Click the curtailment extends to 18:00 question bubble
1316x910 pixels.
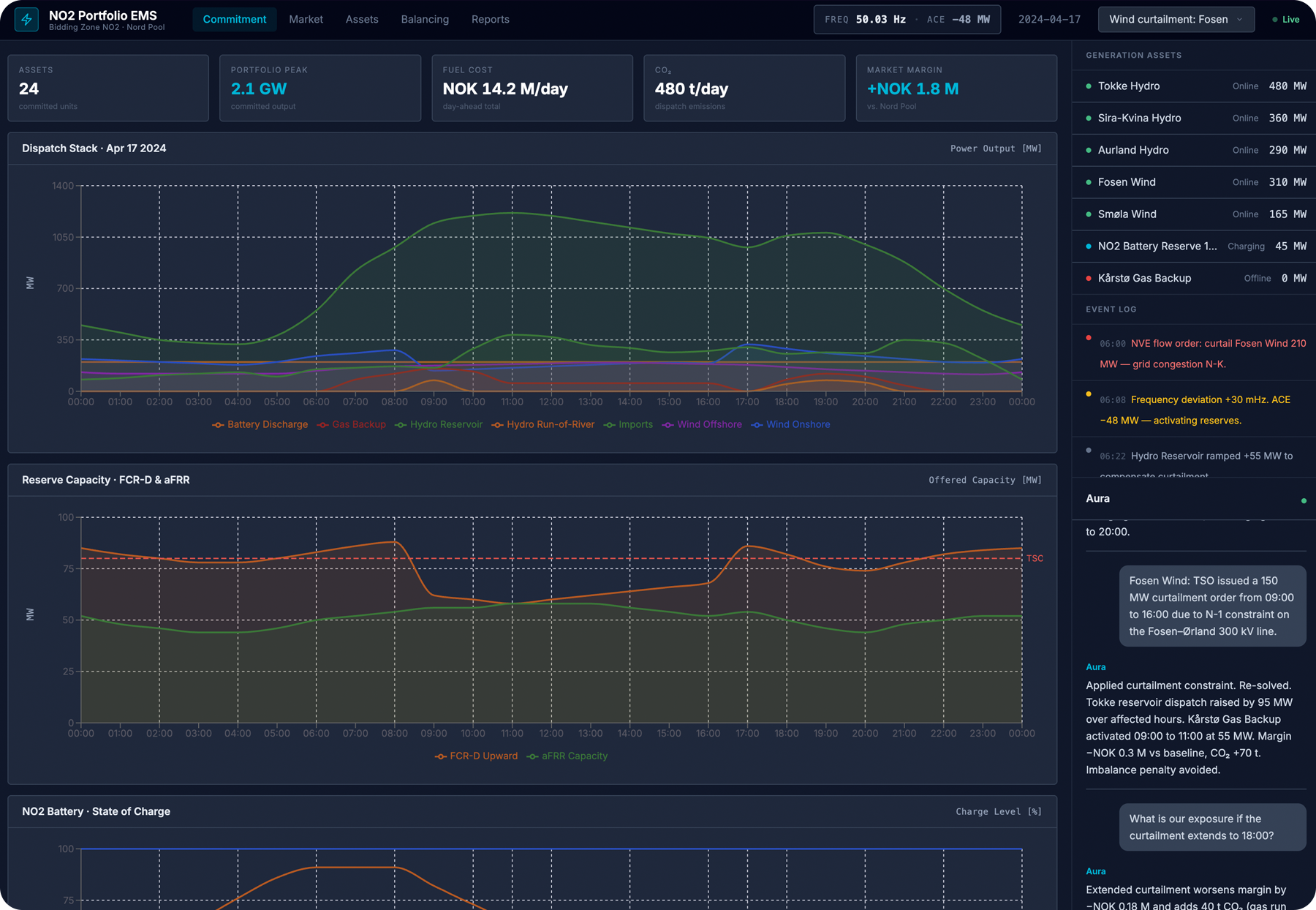[x=1213, y=827]
